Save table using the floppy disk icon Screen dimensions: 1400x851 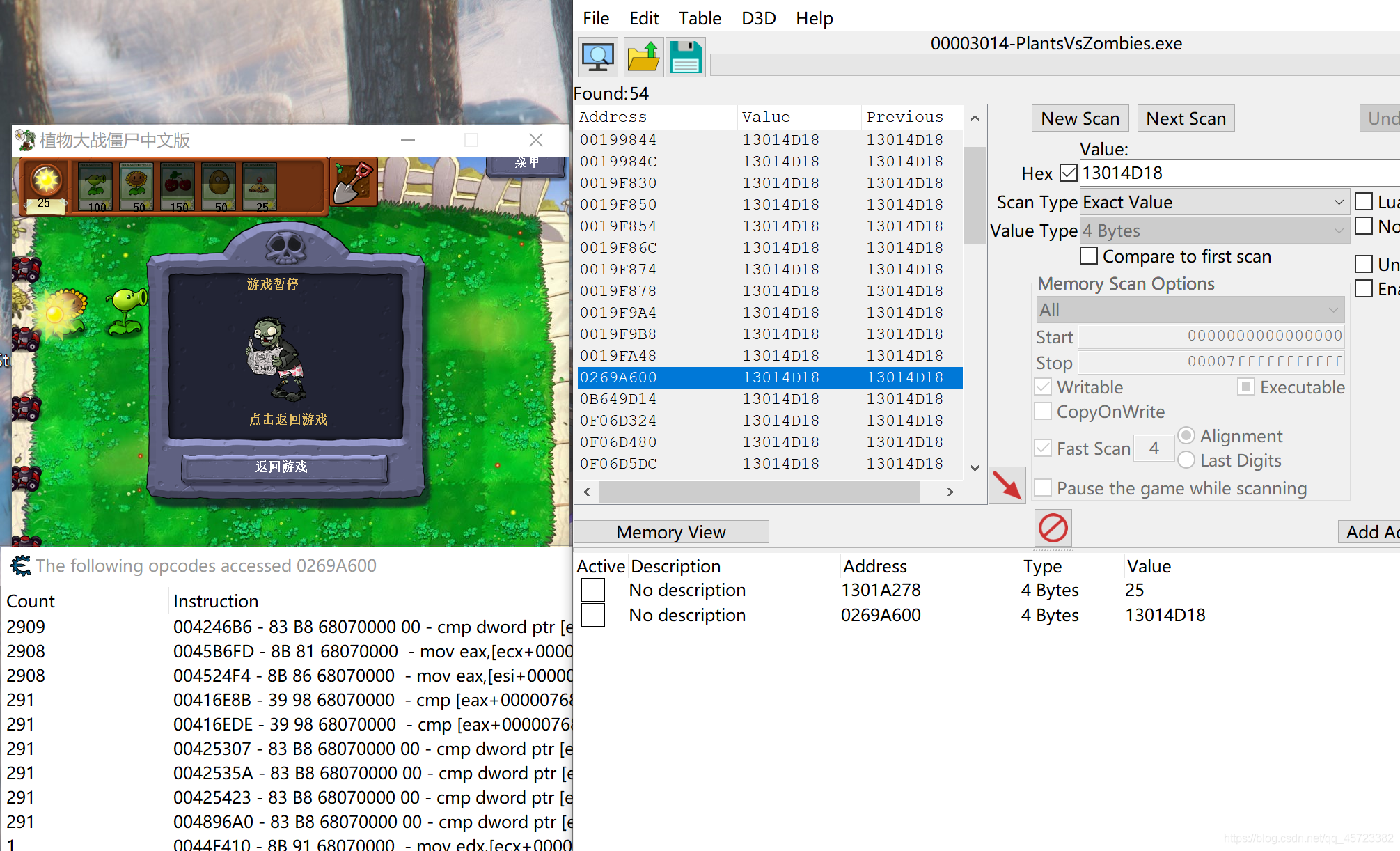[x=686, y=57]
